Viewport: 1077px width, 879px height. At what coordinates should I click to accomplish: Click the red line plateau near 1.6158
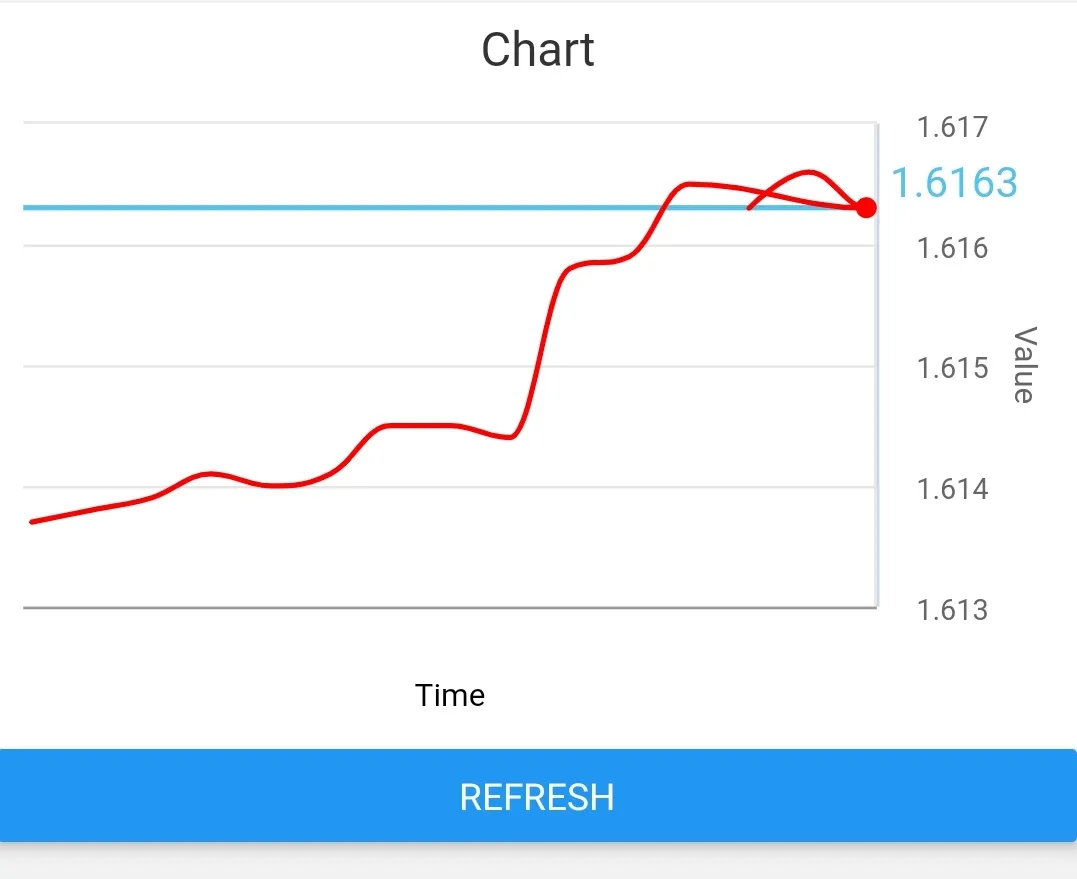coord(595,262)
